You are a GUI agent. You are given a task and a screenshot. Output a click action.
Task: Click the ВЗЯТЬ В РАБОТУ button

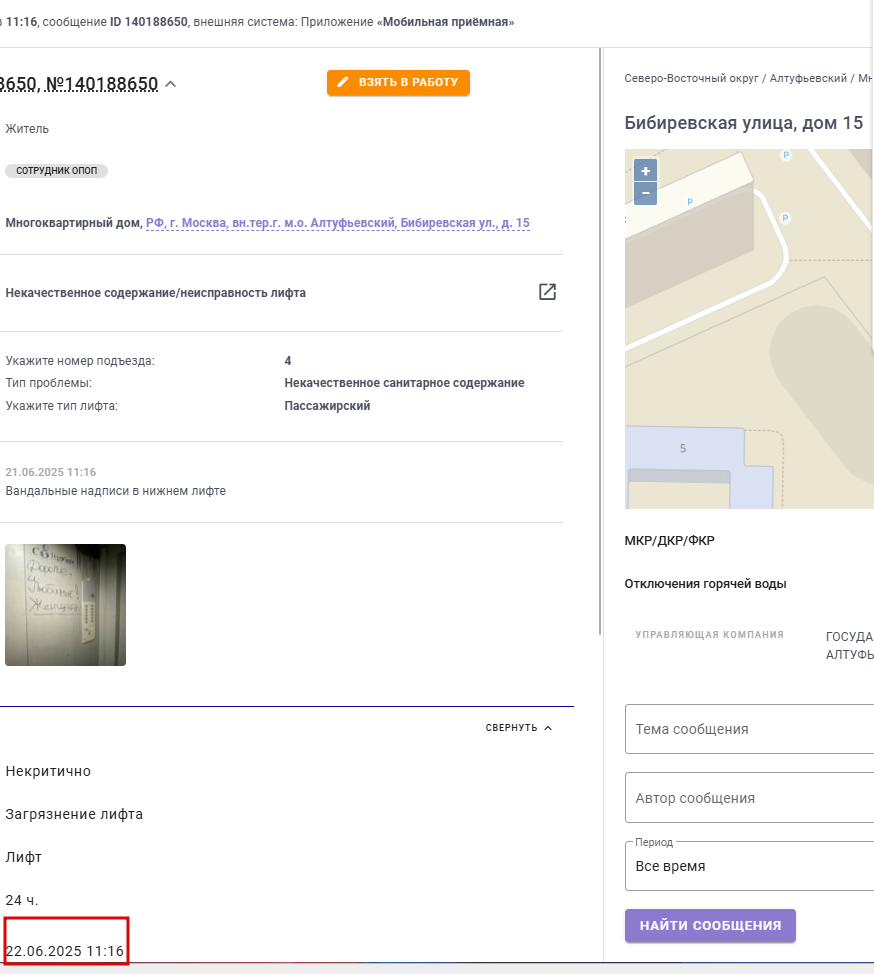[x=398, y=83]
